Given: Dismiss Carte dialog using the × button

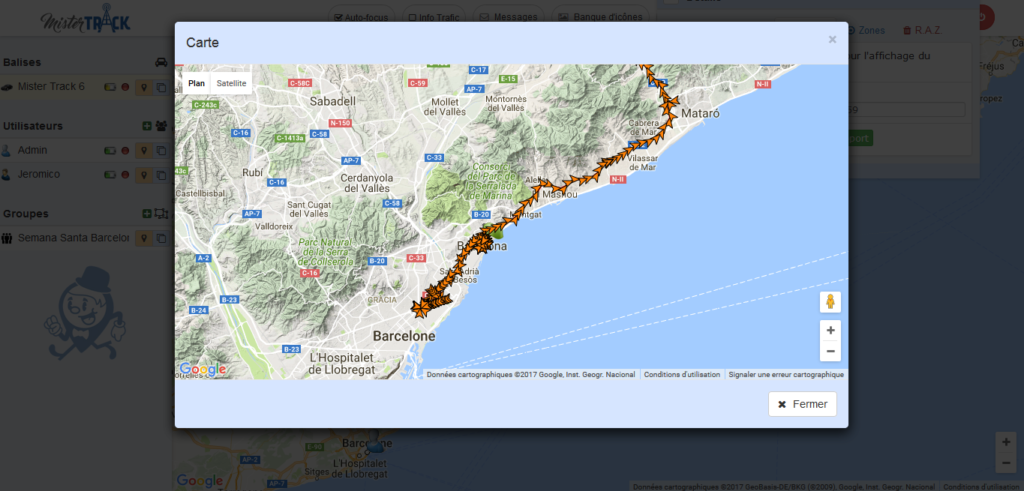Looking at the screenshot, I should point(832,40).
